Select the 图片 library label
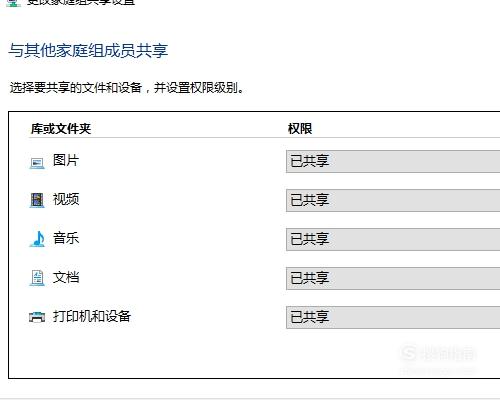This screenshot has width=500, height=400. pos(66,160)
